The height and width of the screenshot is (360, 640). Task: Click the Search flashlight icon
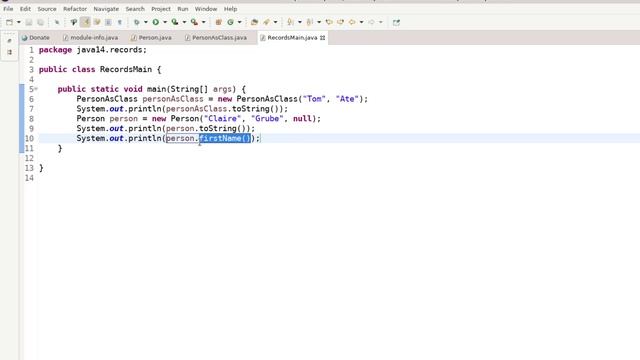point(266,22)
